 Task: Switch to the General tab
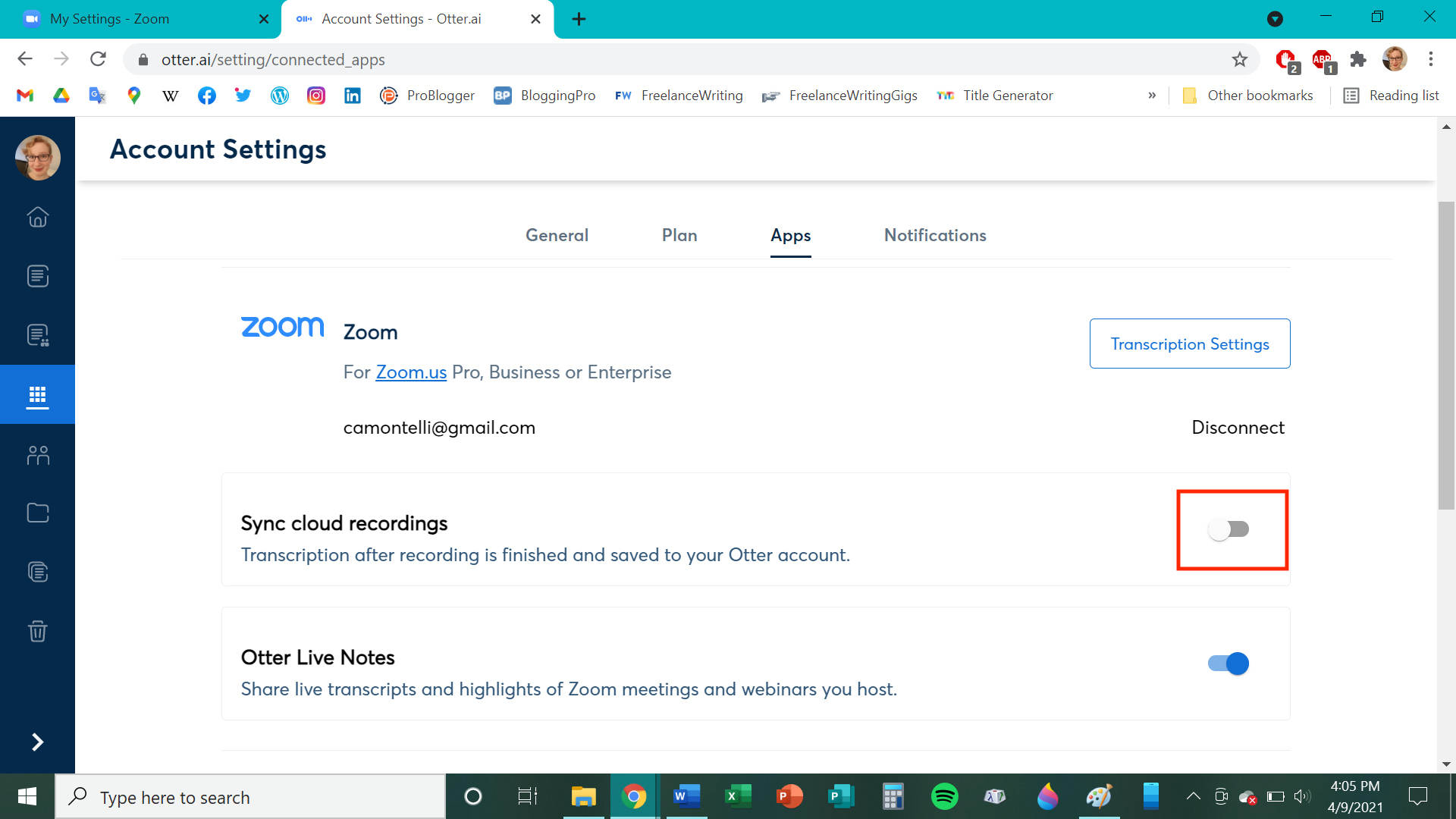(x=557, y=235)
